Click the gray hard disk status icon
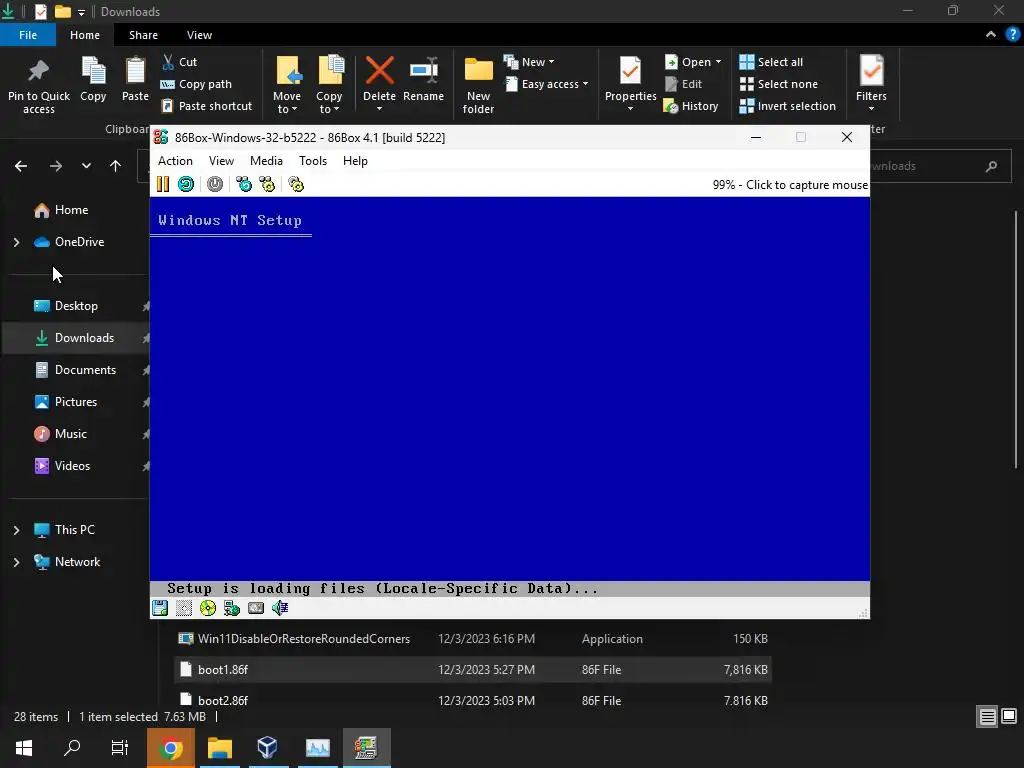Image resolution: width=1024 pixels, height=768 pixels. tap(256, 608)
